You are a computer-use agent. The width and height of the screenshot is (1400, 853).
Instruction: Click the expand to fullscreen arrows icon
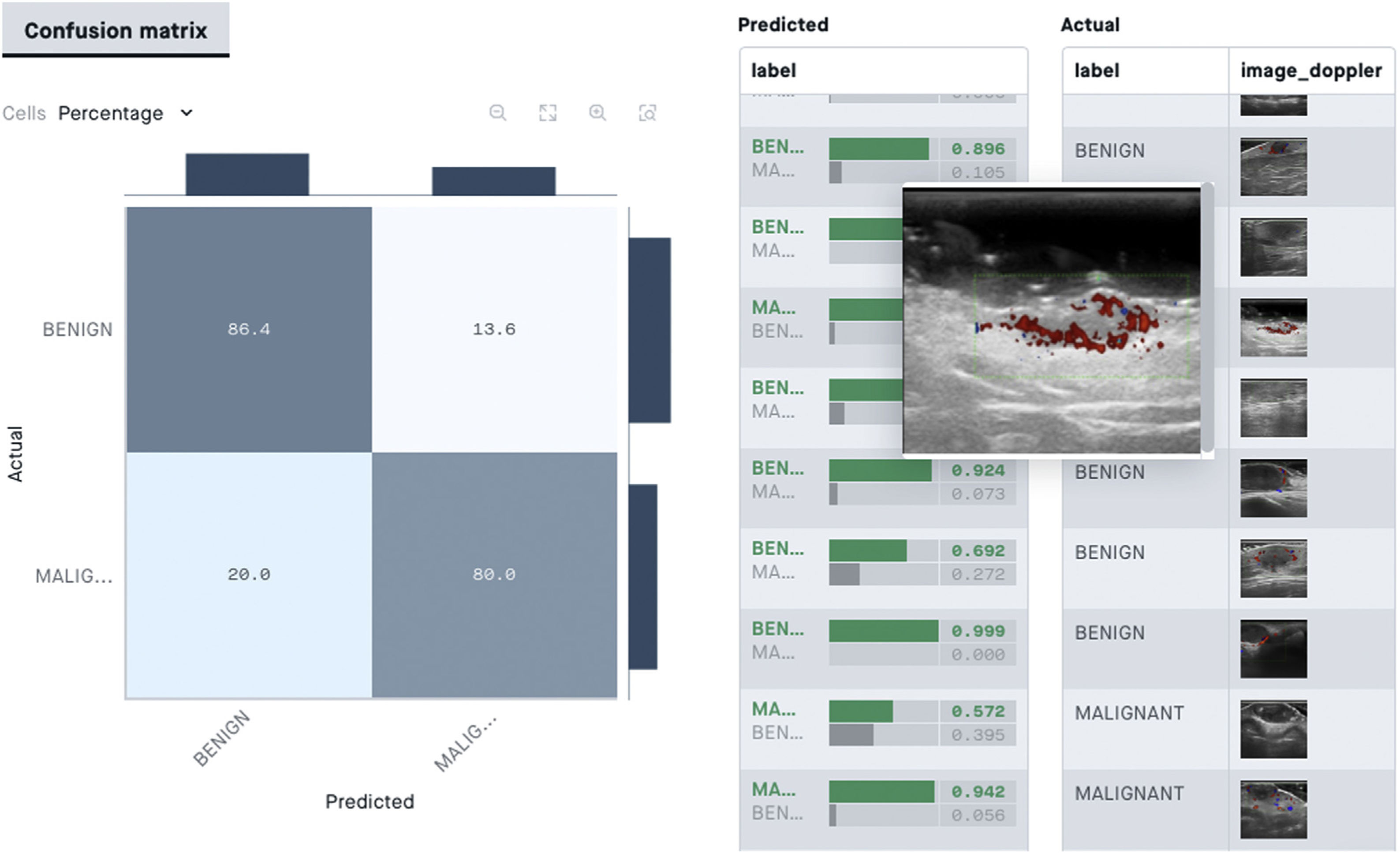click(x=548, y=112)
